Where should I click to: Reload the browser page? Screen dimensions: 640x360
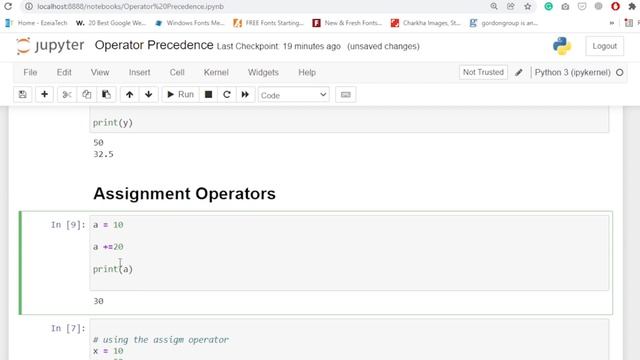tap(8, 7)
